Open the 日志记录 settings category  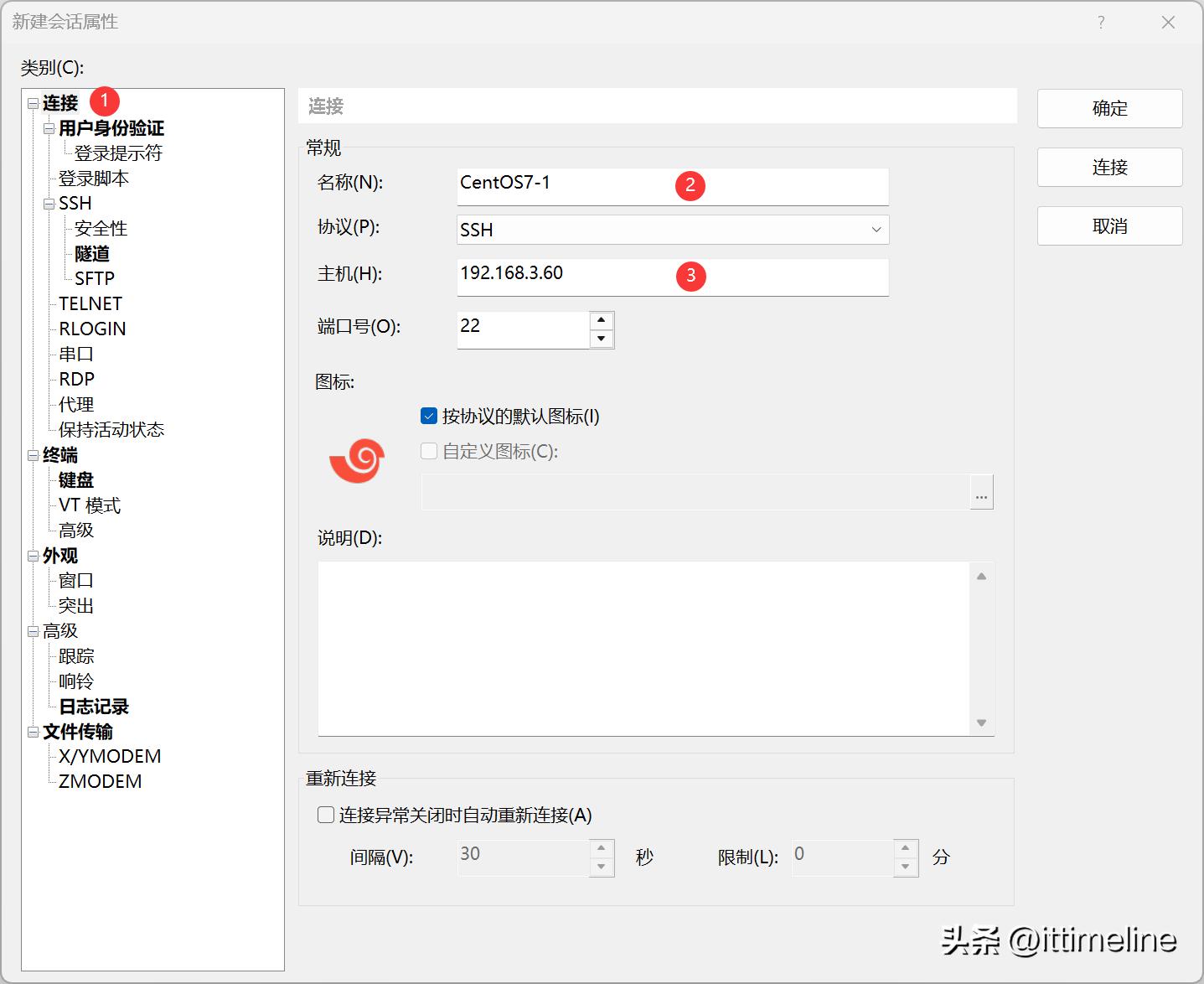(94, 707)
